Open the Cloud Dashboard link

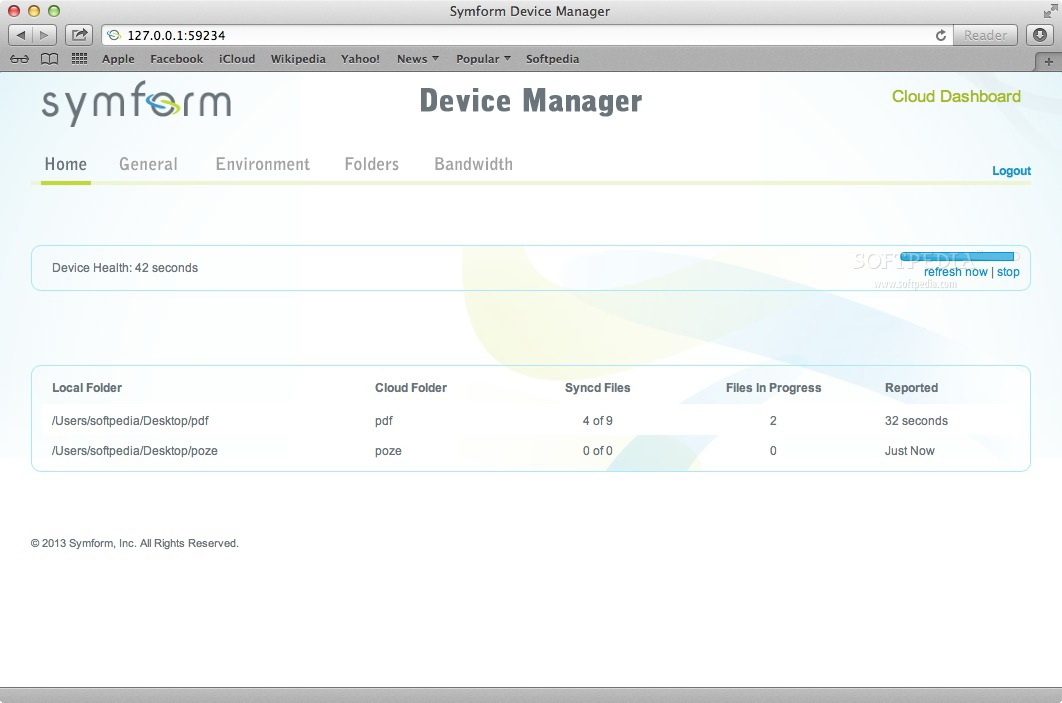956,96
